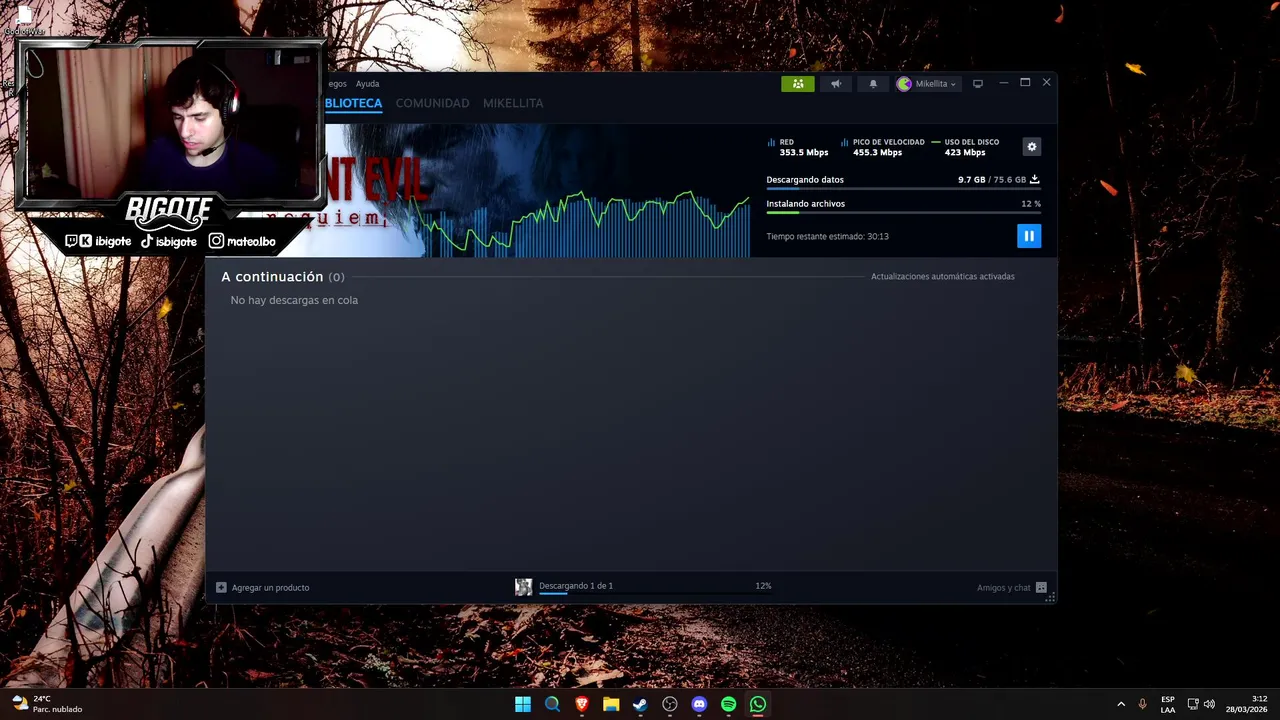Click game thumbnail in bottom download status
Screen dimensions: 1280x720
523,587
